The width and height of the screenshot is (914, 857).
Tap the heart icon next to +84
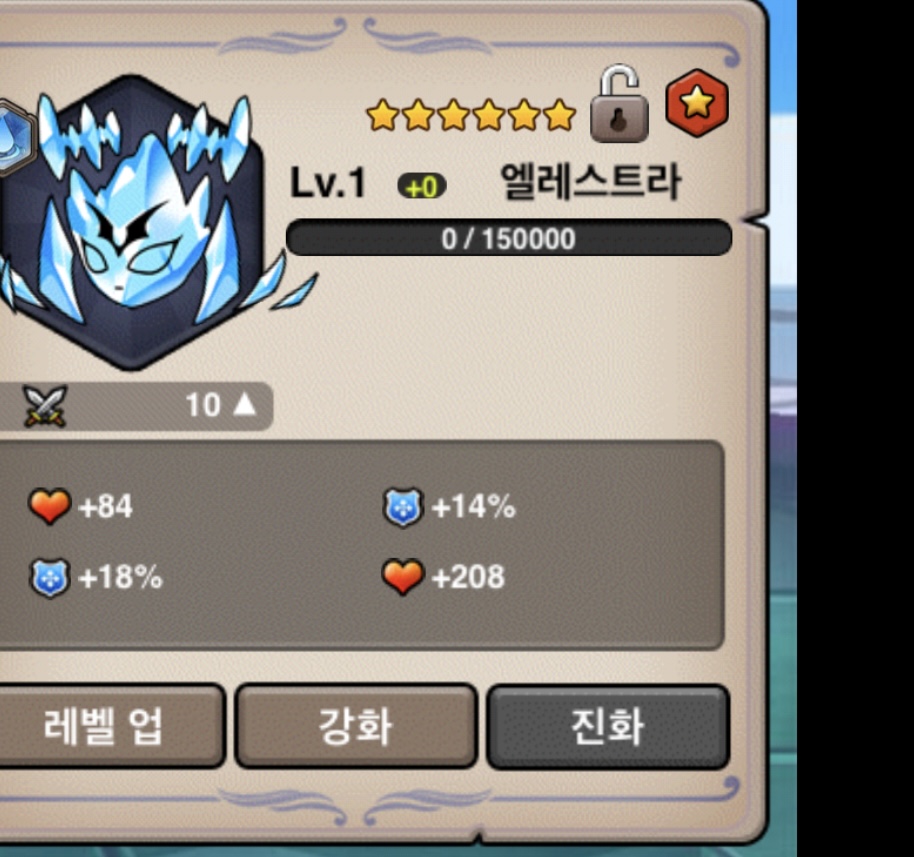click(50, 505)
